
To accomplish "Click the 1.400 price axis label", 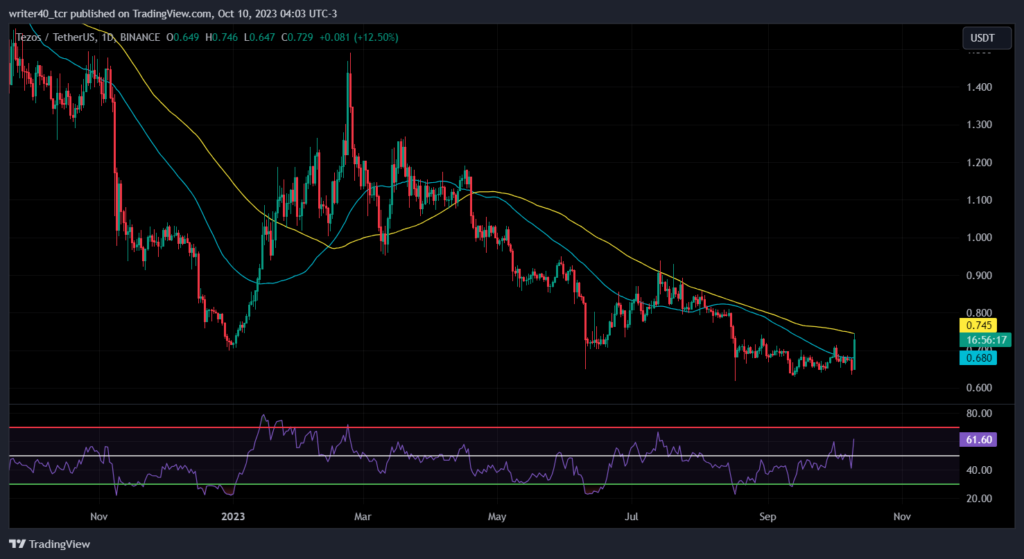I will pyautogui.click(x=979, y=87).
